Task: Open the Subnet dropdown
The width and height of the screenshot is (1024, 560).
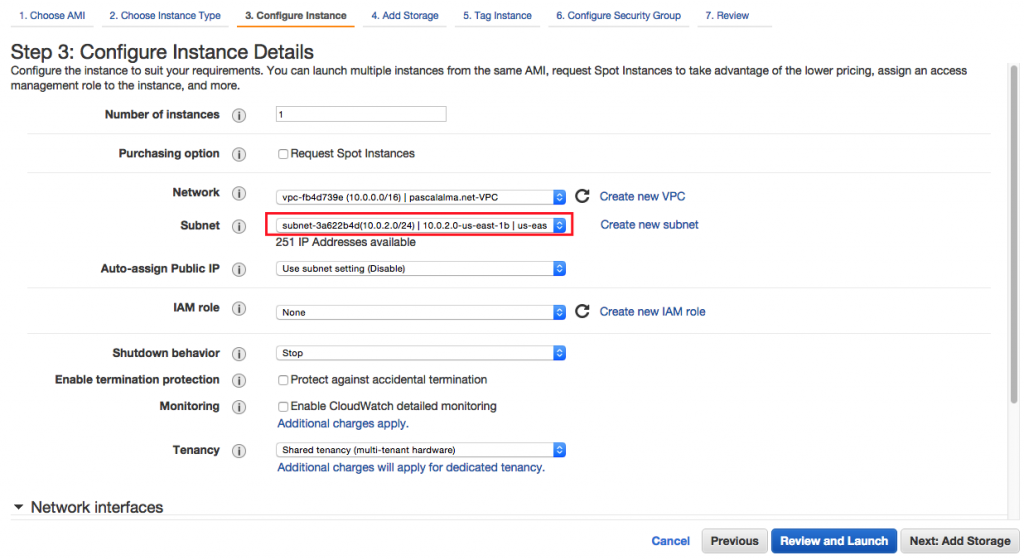Action: 420,226
